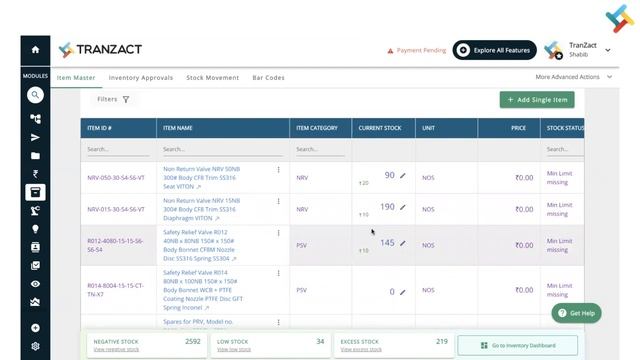This screenshot has width=640, height=360.
Task: Open item NRV-015-30-S4-S6-VT link
Action: pos(116,209)
